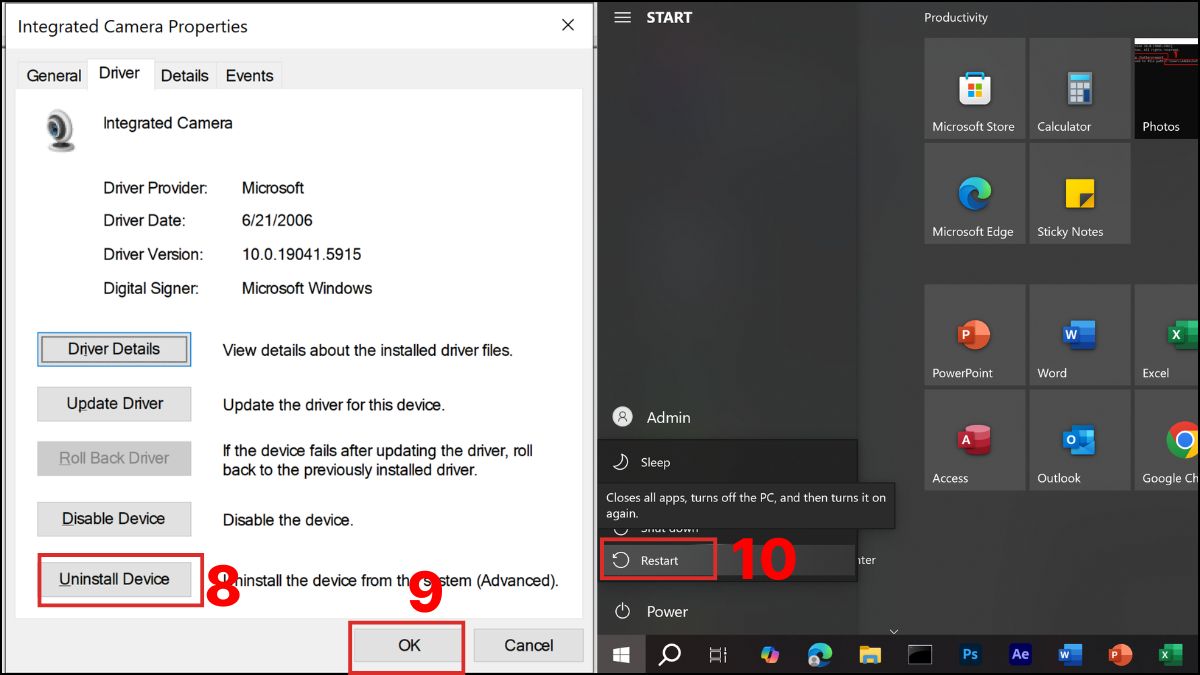Open the Microsoft Store tile
This screenshot has height=675, width=1200.
(x=974, y=87)
